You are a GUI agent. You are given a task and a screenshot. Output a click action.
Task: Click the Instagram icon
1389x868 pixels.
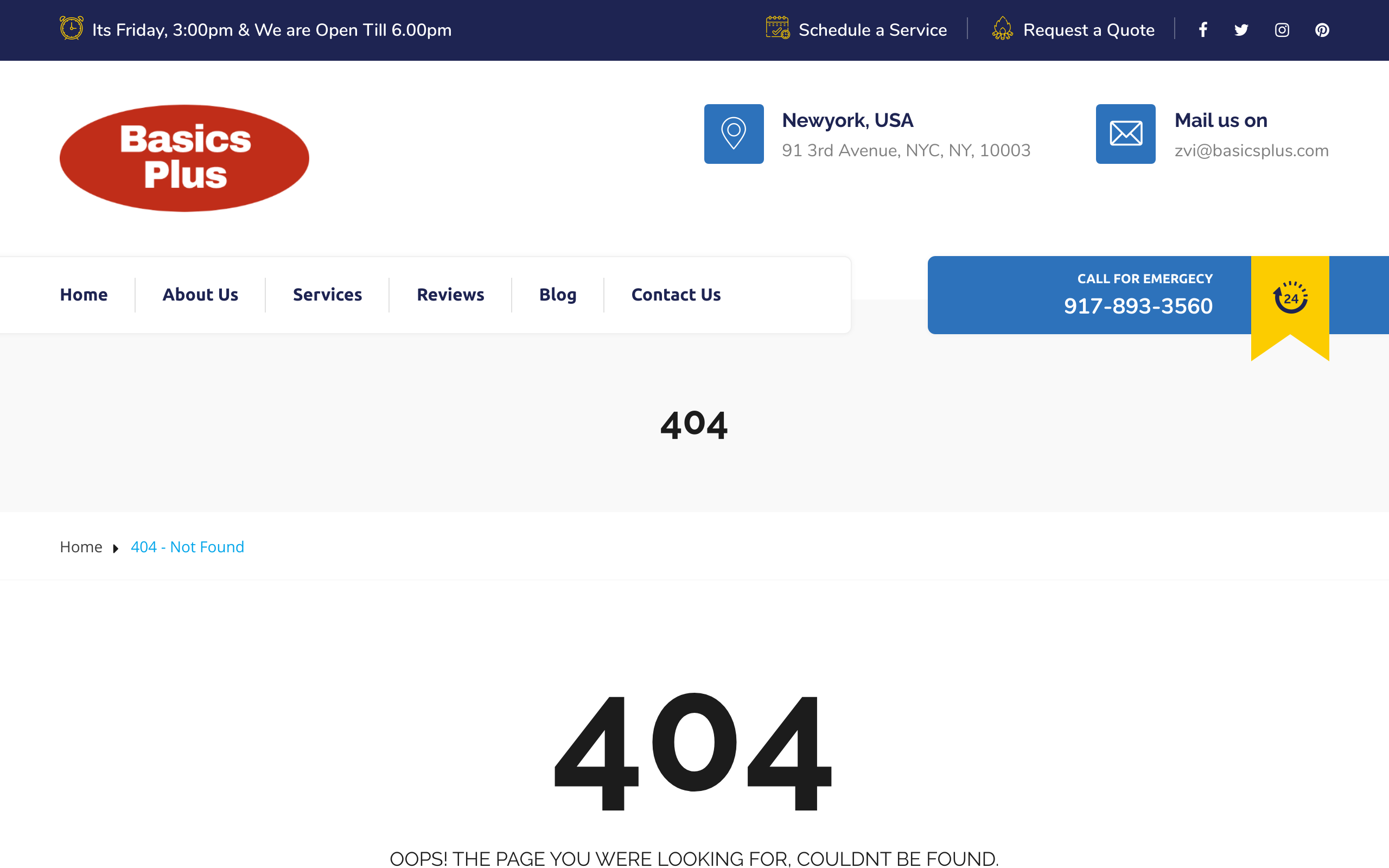click(1282, 30)
